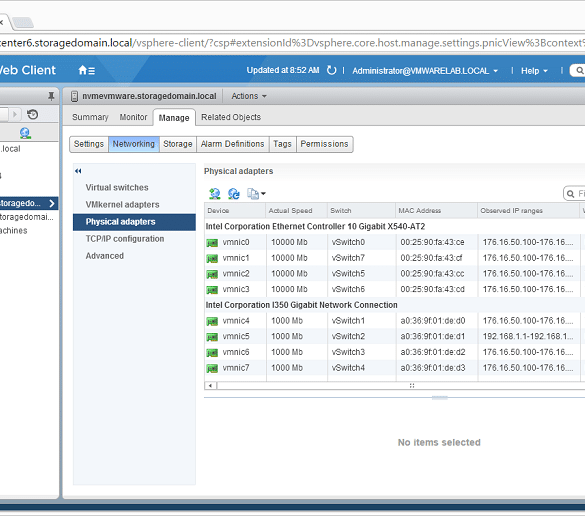
Task: Select the vSwitch3 cell
Action: [x=362, y=352]
